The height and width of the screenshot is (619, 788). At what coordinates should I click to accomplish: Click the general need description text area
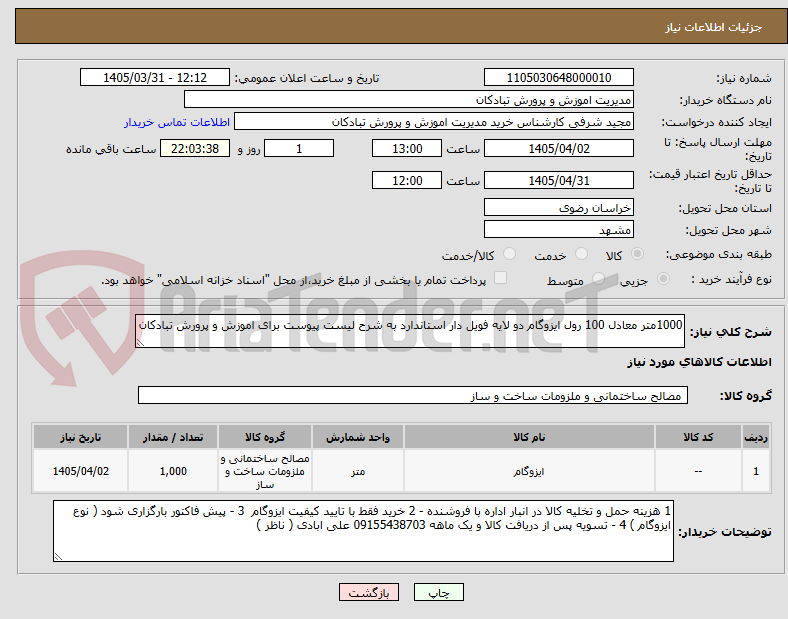coord(410,331)
